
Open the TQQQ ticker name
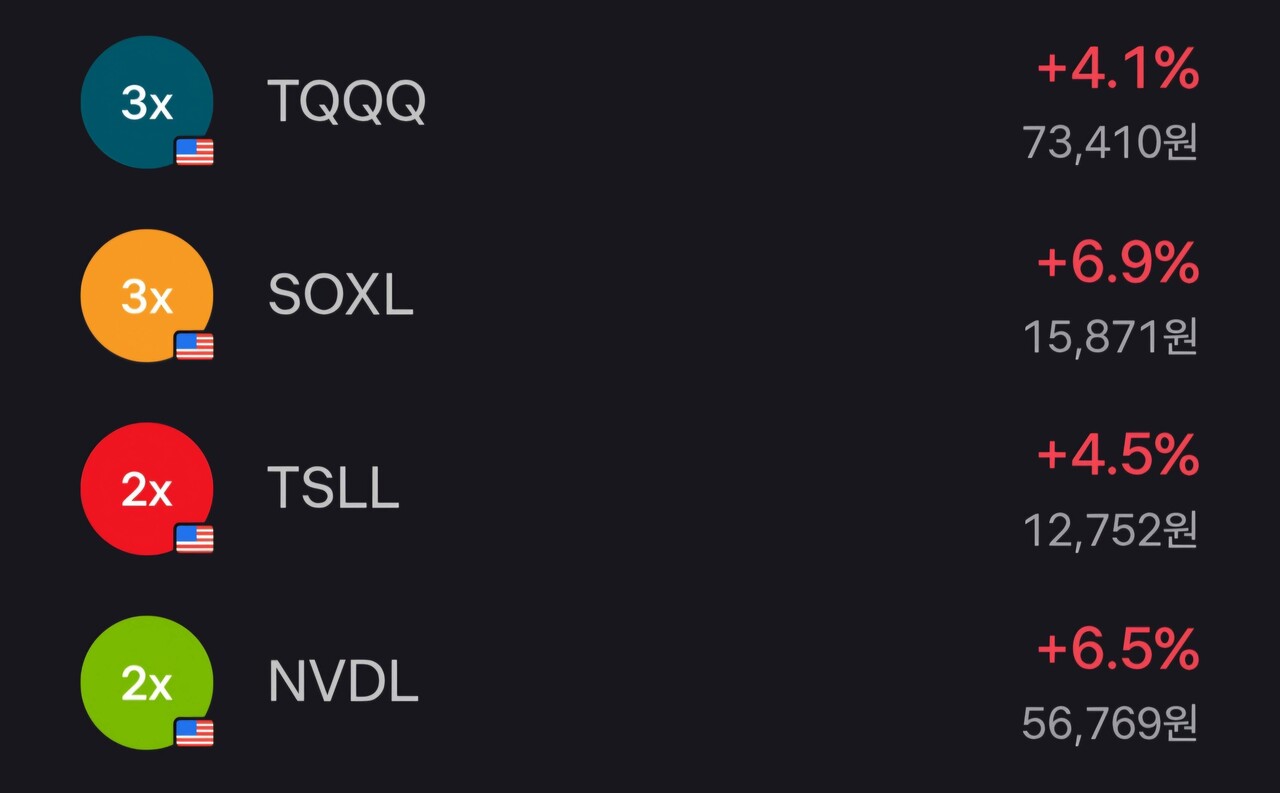pyautogui.click(x=347, y=102)
